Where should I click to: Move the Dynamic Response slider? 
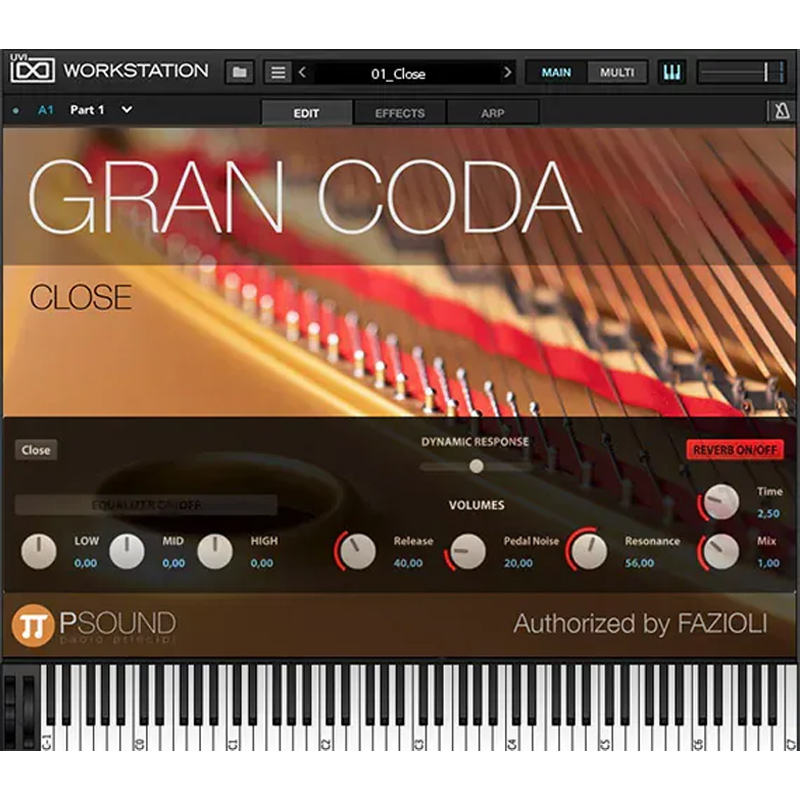tap(475, 464)
